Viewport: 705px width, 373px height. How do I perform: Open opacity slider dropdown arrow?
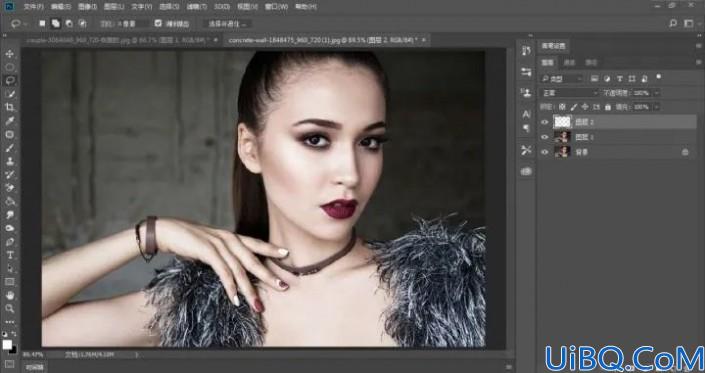(x=657, y=93)
